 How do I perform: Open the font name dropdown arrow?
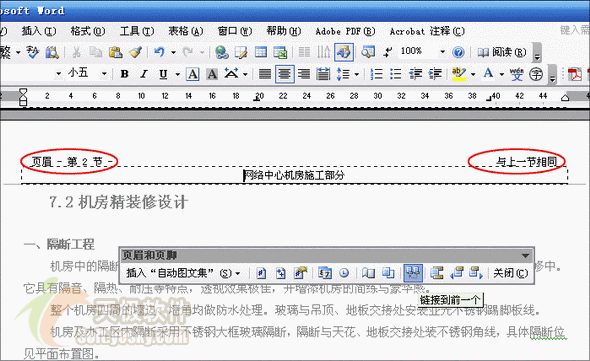(x=58, y=74)
